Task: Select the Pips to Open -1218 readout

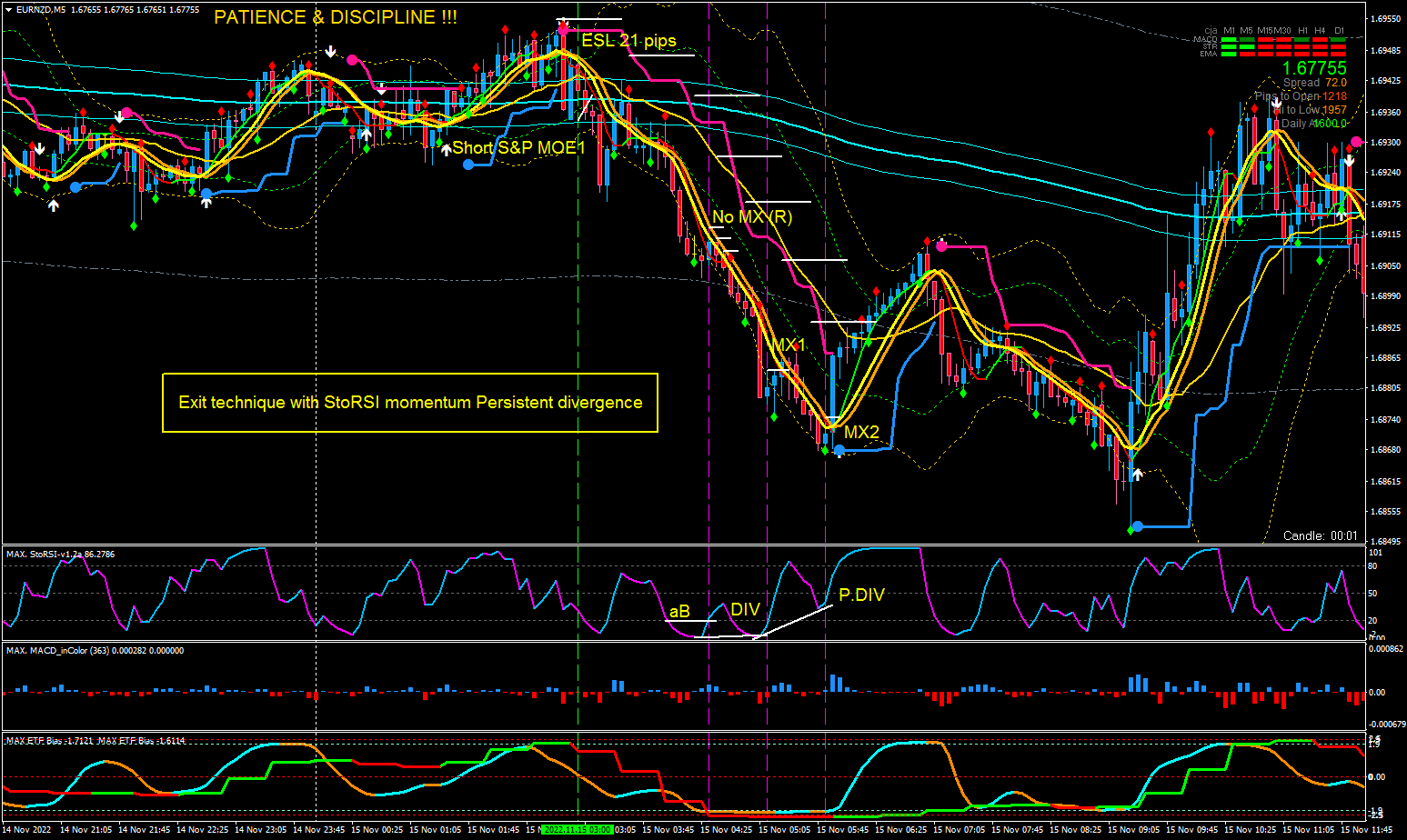Action: point(1301,96)
